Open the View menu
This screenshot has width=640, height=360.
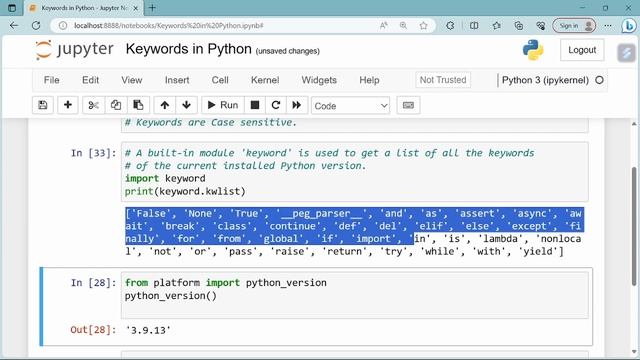[x=131, y=80]
